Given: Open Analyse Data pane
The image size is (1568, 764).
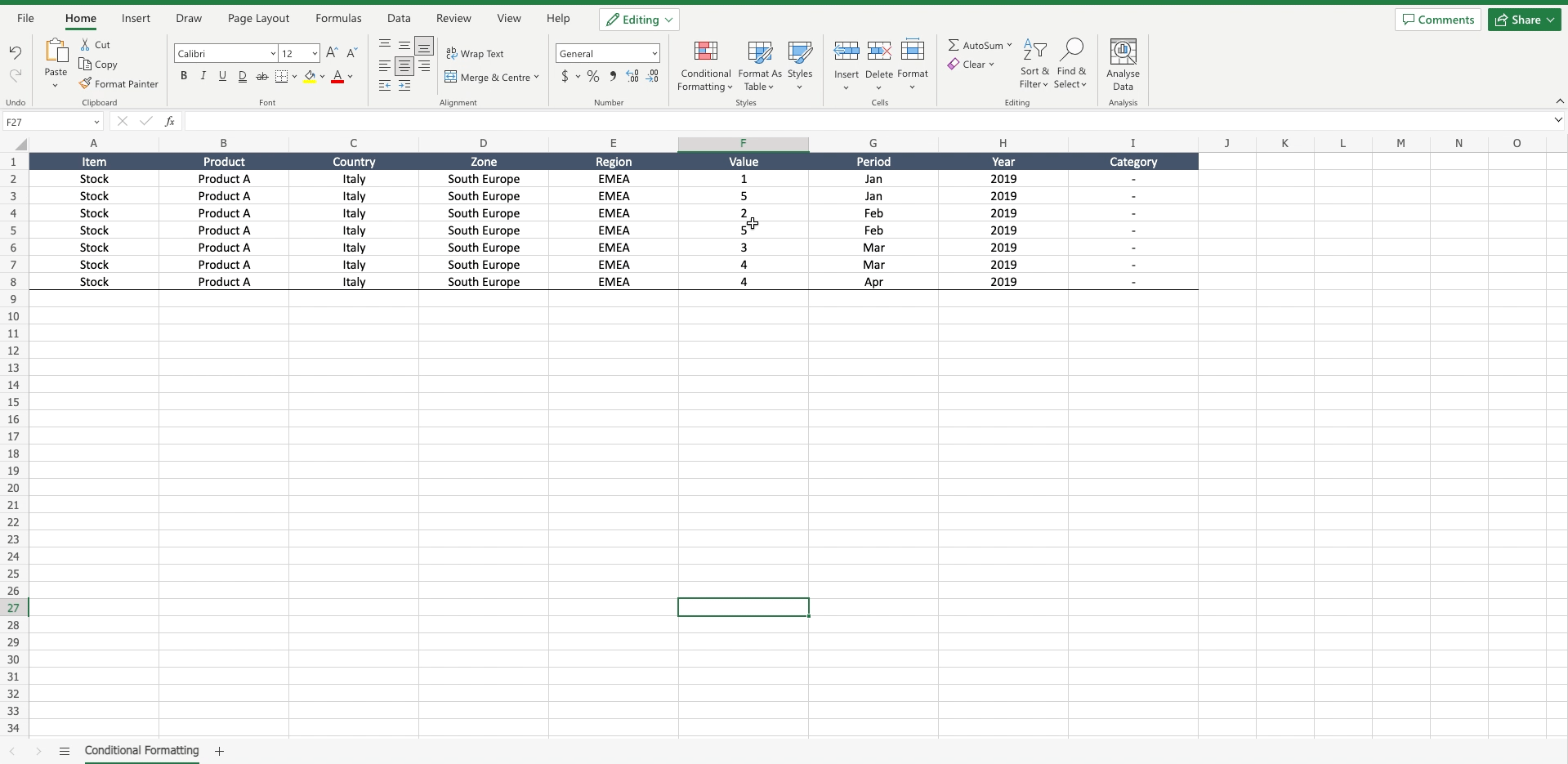Looking at the screenshot, I should click(x=1124, y=65).
